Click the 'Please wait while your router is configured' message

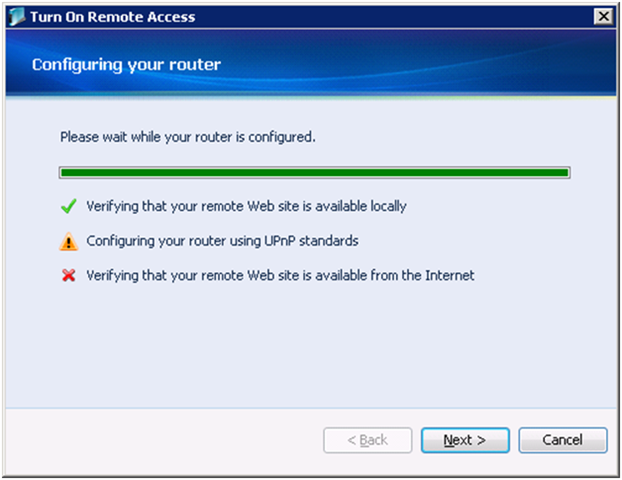point(188,136)
